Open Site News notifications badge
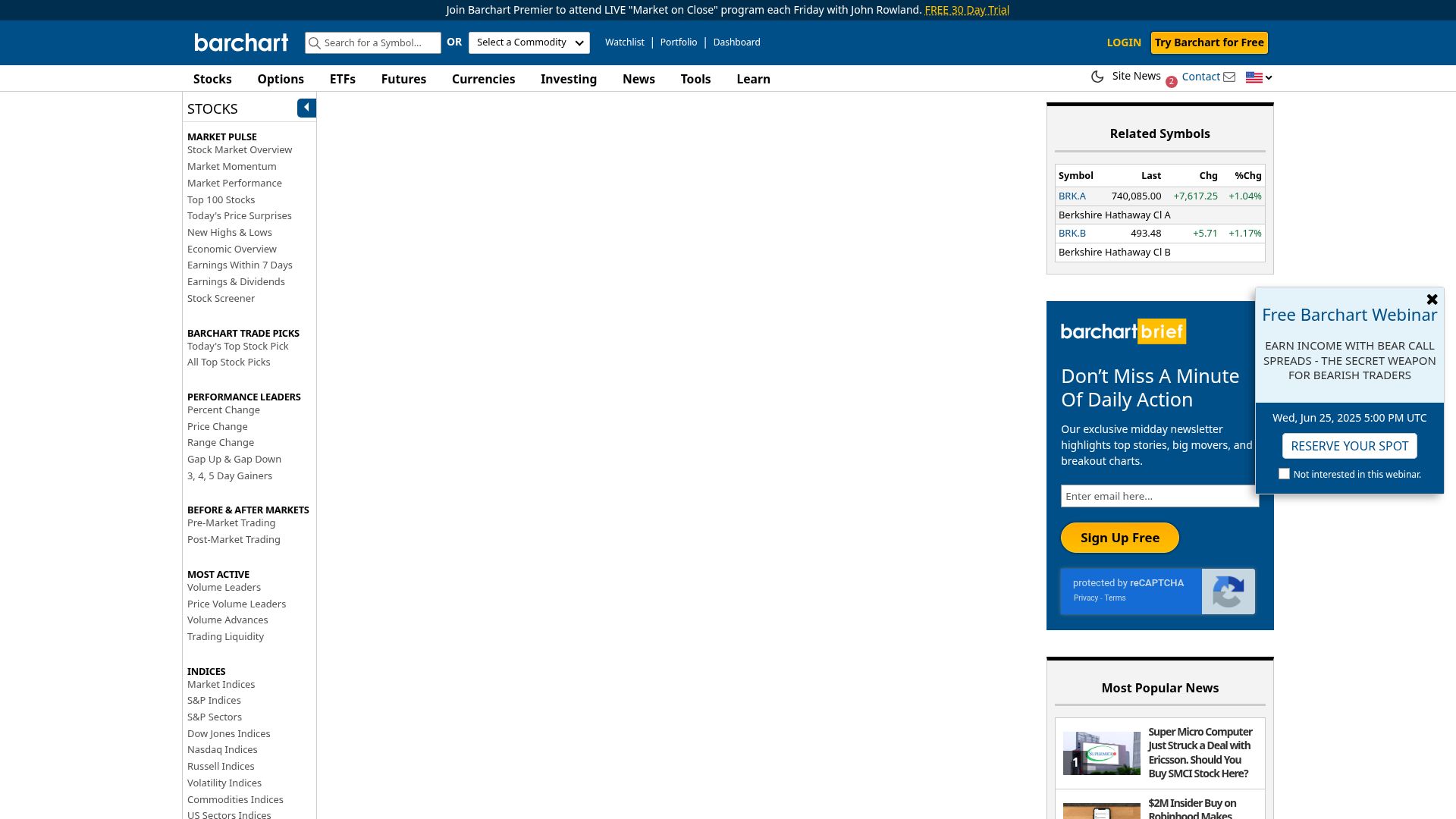The height and width of the screenshot is (819, 1456). click(x=1172, y=82)
